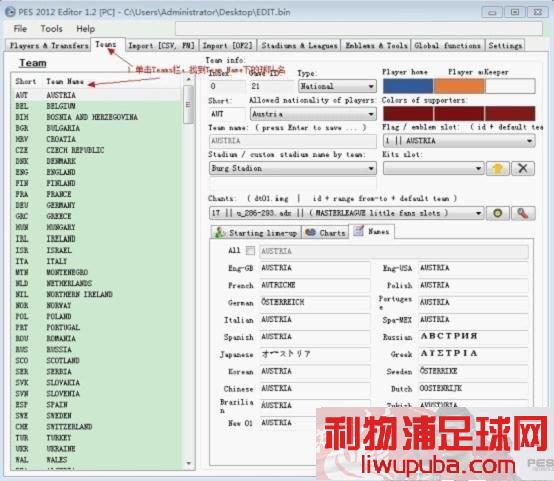Select SPAIN in the team list
The image size is (554, 481).
point(97,404)
